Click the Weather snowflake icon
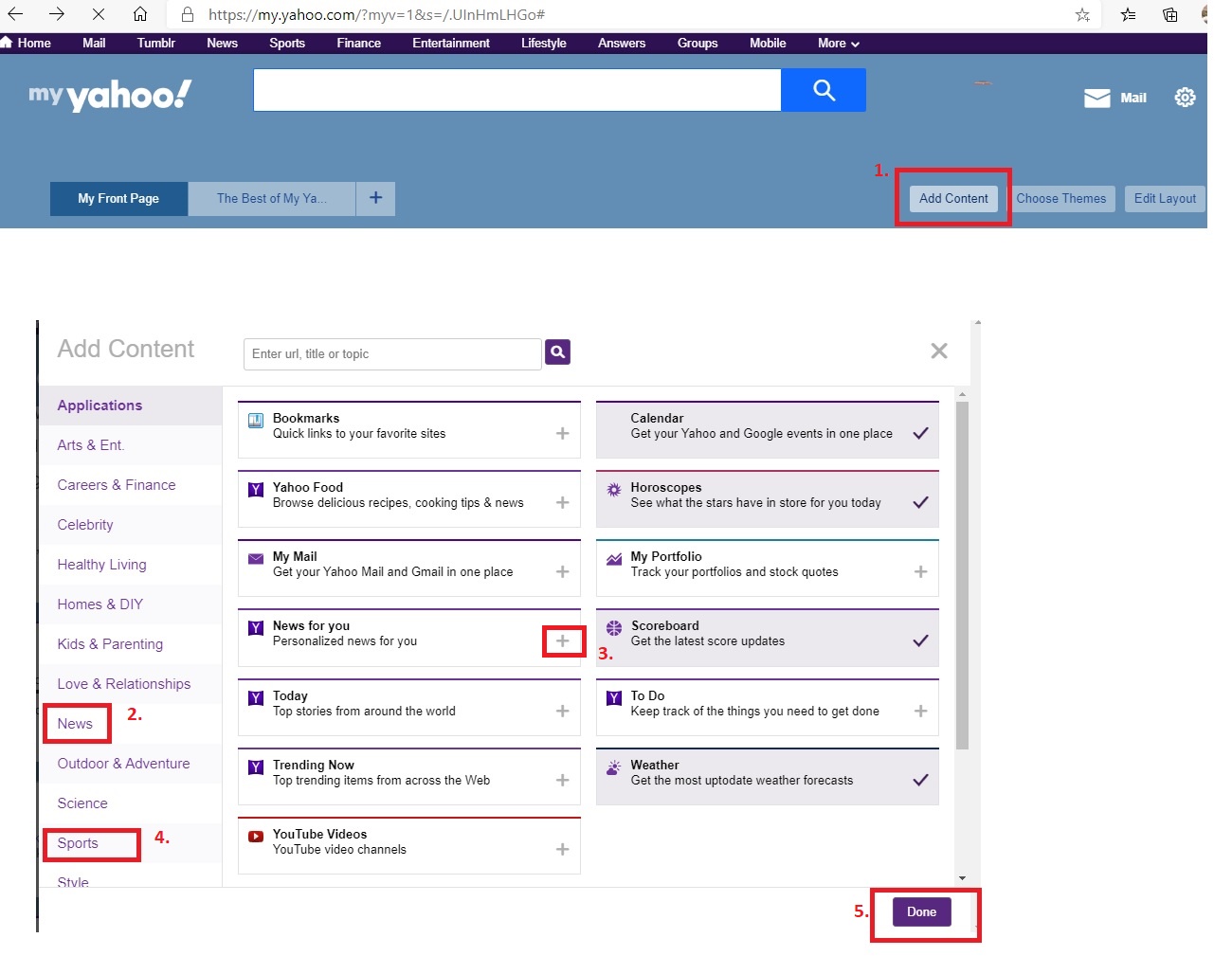This screenshot has width=1232, height=974. 615,767
